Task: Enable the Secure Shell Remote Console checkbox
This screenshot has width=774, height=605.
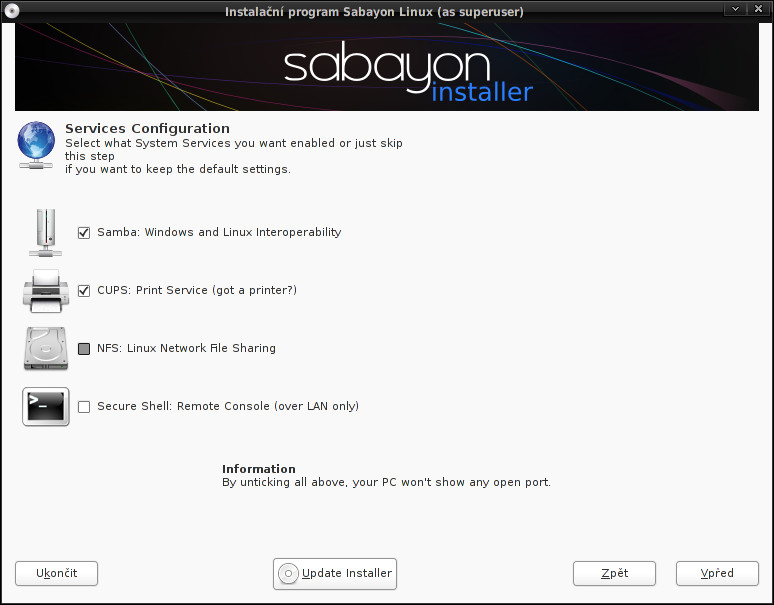Action: pos(84,407)
